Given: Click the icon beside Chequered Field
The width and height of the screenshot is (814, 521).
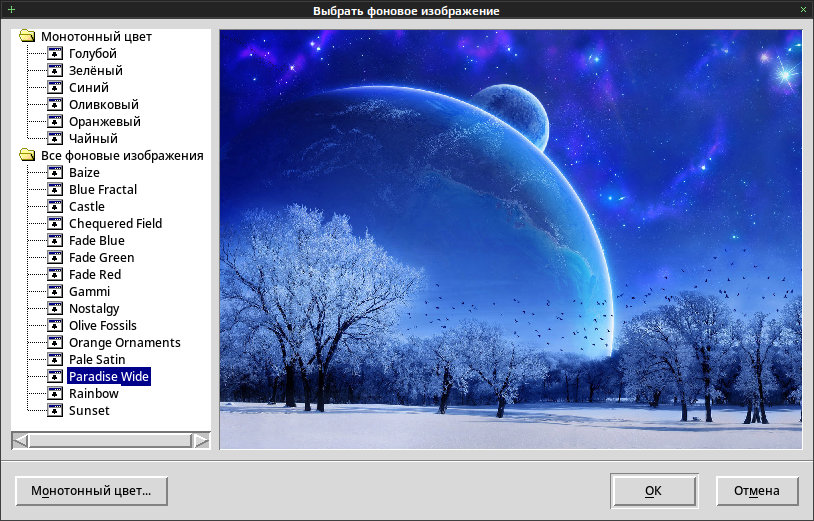Looking at the screenshot, I should pos(55,224).
